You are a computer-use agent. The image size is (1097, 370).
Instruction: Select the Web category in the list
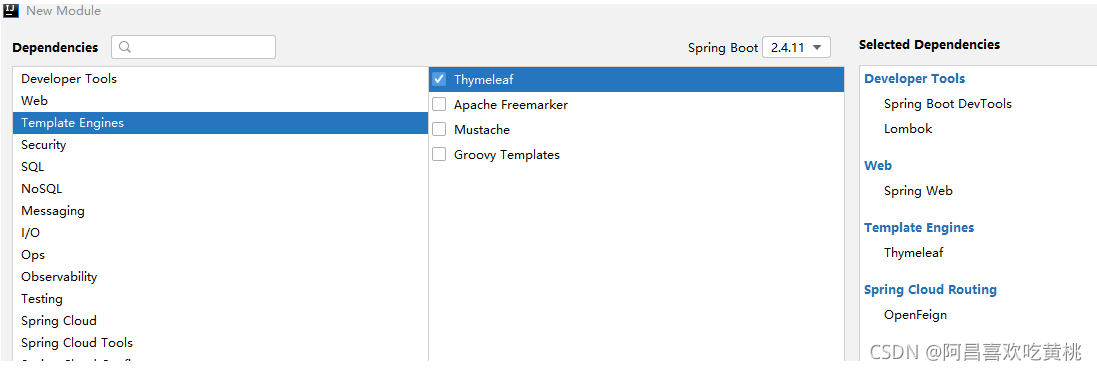(220, 101)
